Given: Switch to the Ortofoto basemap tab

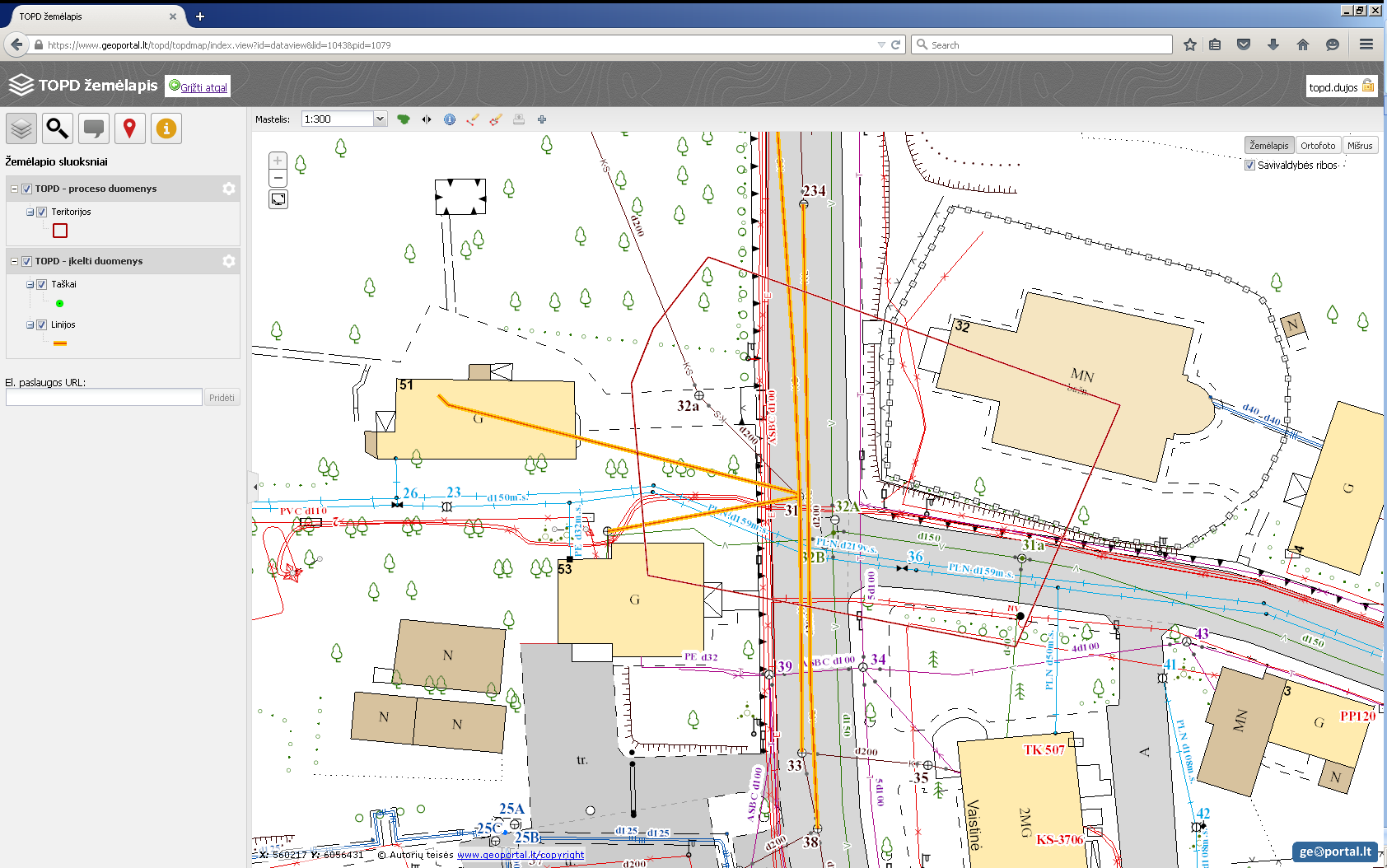Looking at the screenshot, I should (1317, 146).
